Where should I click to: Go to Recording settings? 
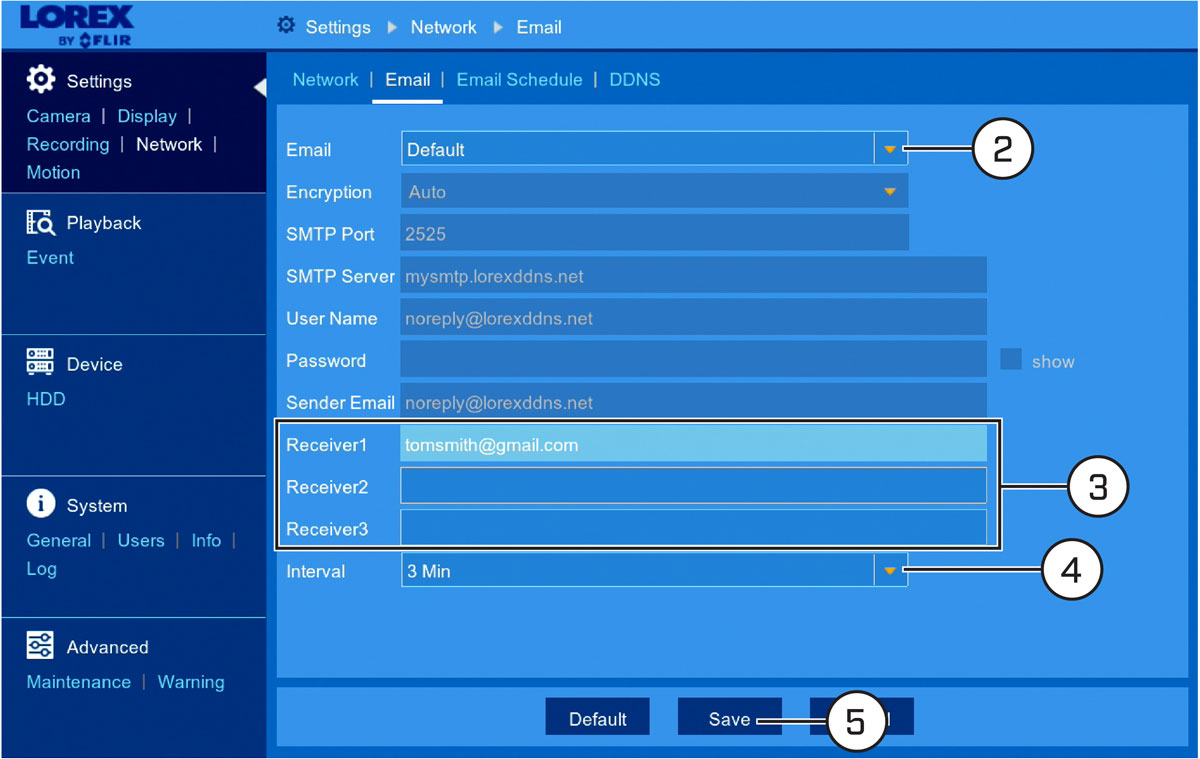pos(68,144)
